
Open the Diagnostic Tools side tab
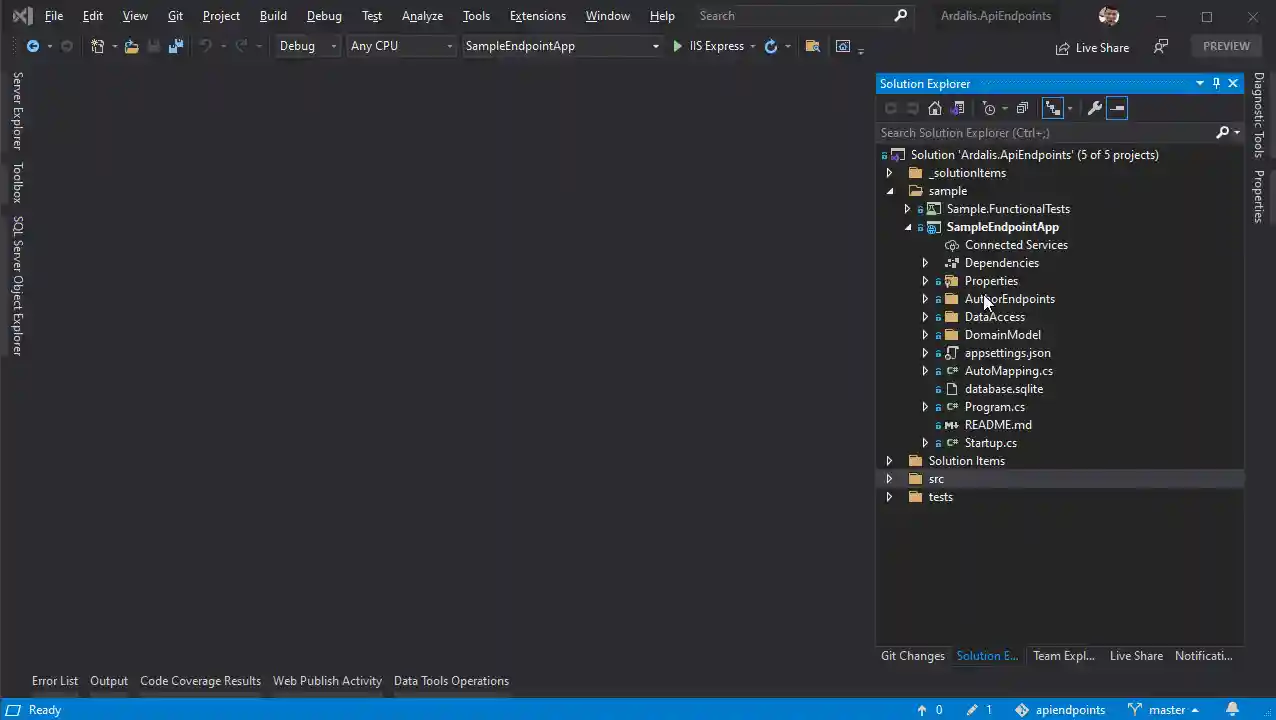1259,114
